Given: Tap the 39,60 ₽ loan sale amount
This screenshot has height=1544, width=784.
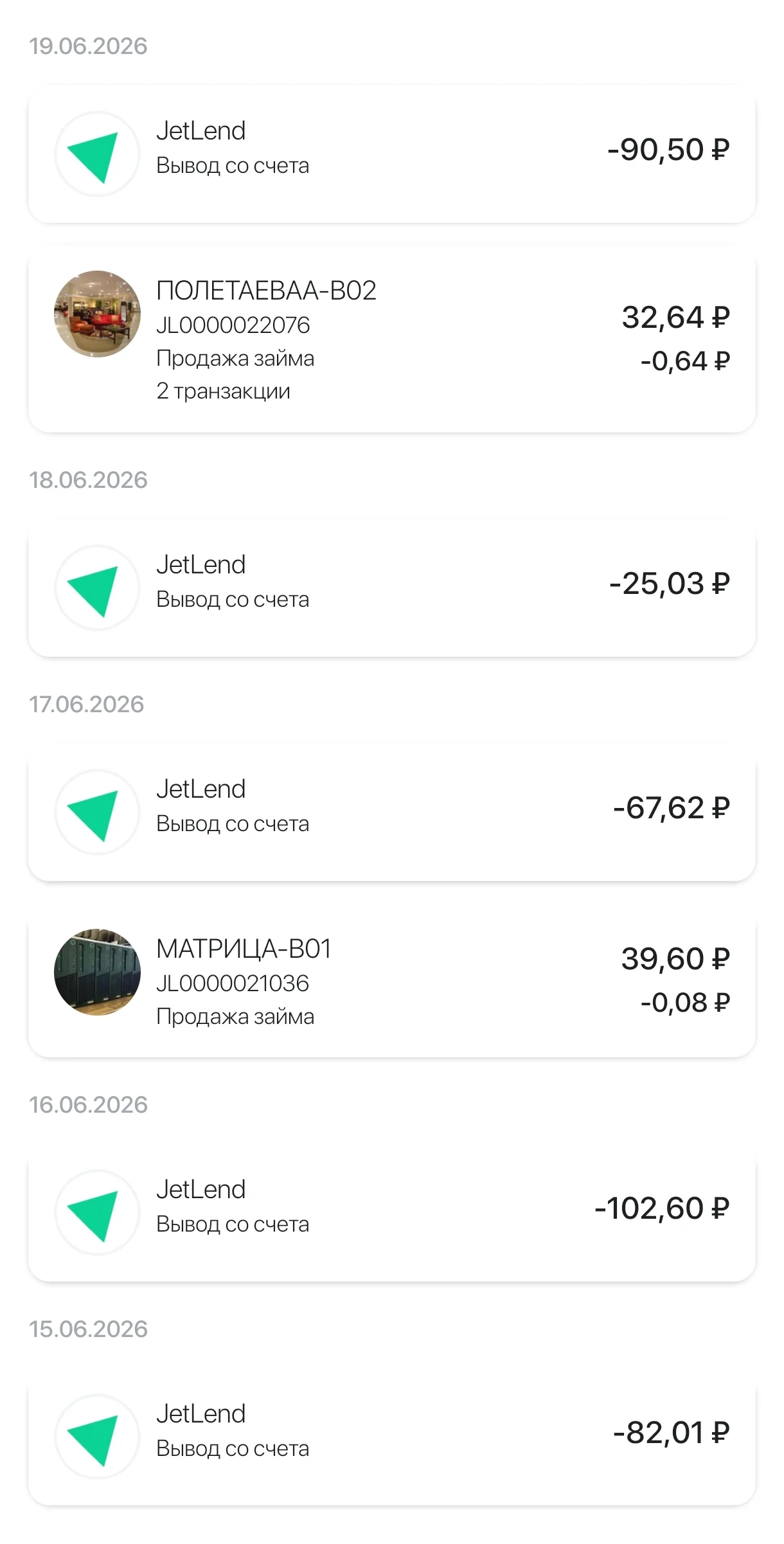Looking at the screenshot, I should 675,959.
